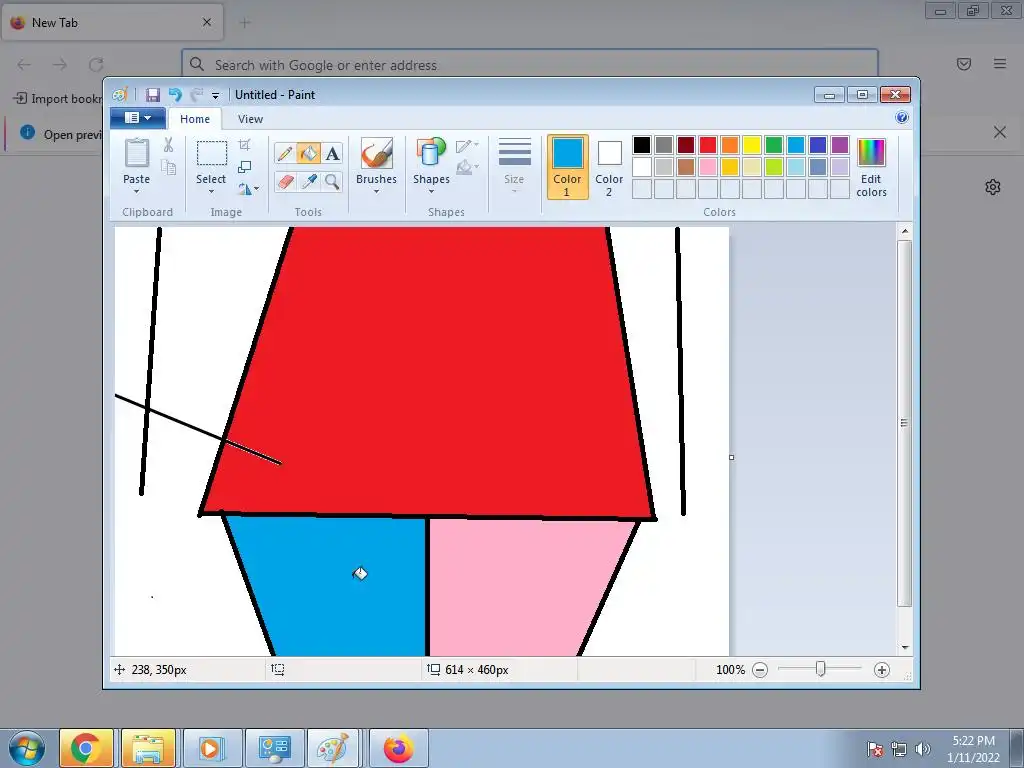Select the Color 1 button

[568, 167]
